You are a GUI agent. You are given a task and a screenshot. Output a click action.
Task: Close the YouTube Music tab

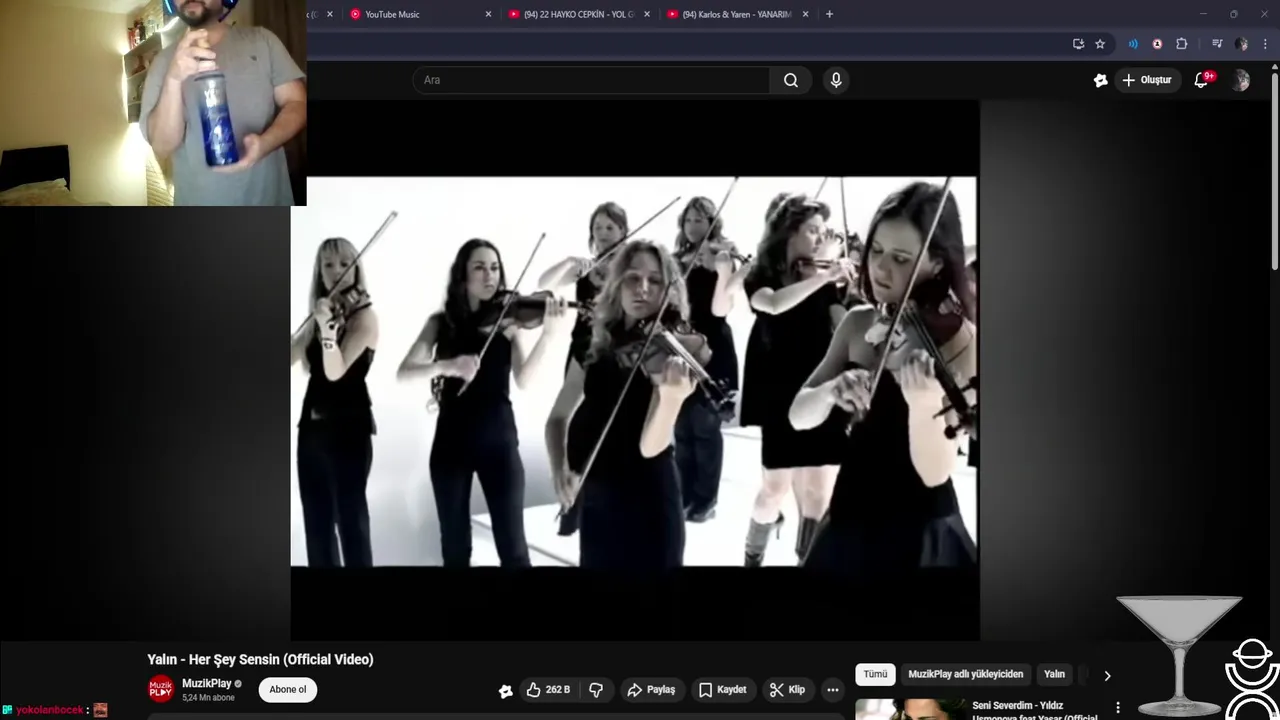tap(488, 14)
